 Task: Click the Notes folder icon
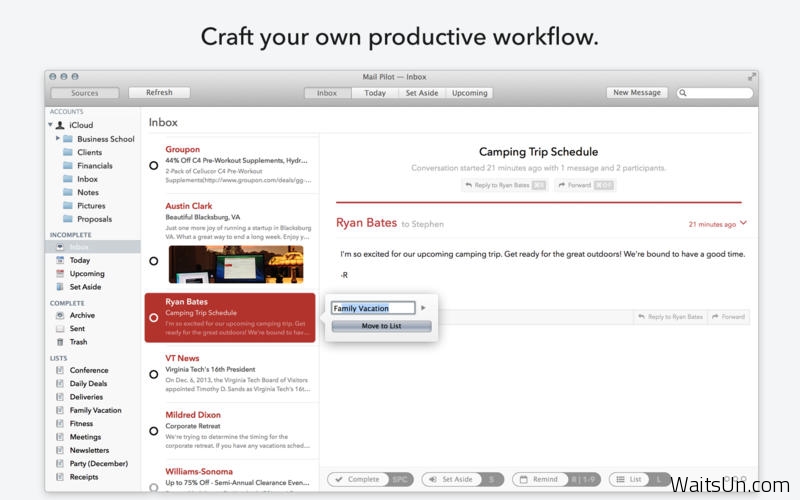pyautogui.click(x=68, y=192)
